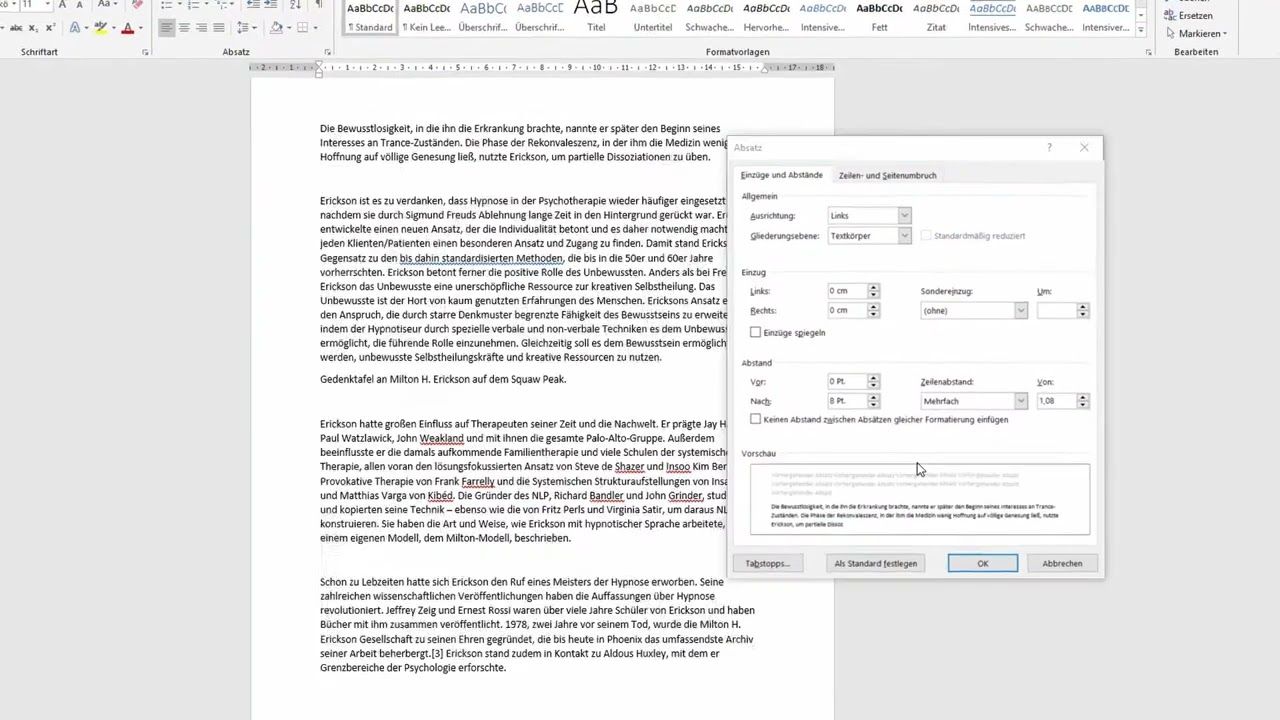The image size is (1280, 720).
Task: Increase Links indent with up arrow
Action: [x=874, y=287]
